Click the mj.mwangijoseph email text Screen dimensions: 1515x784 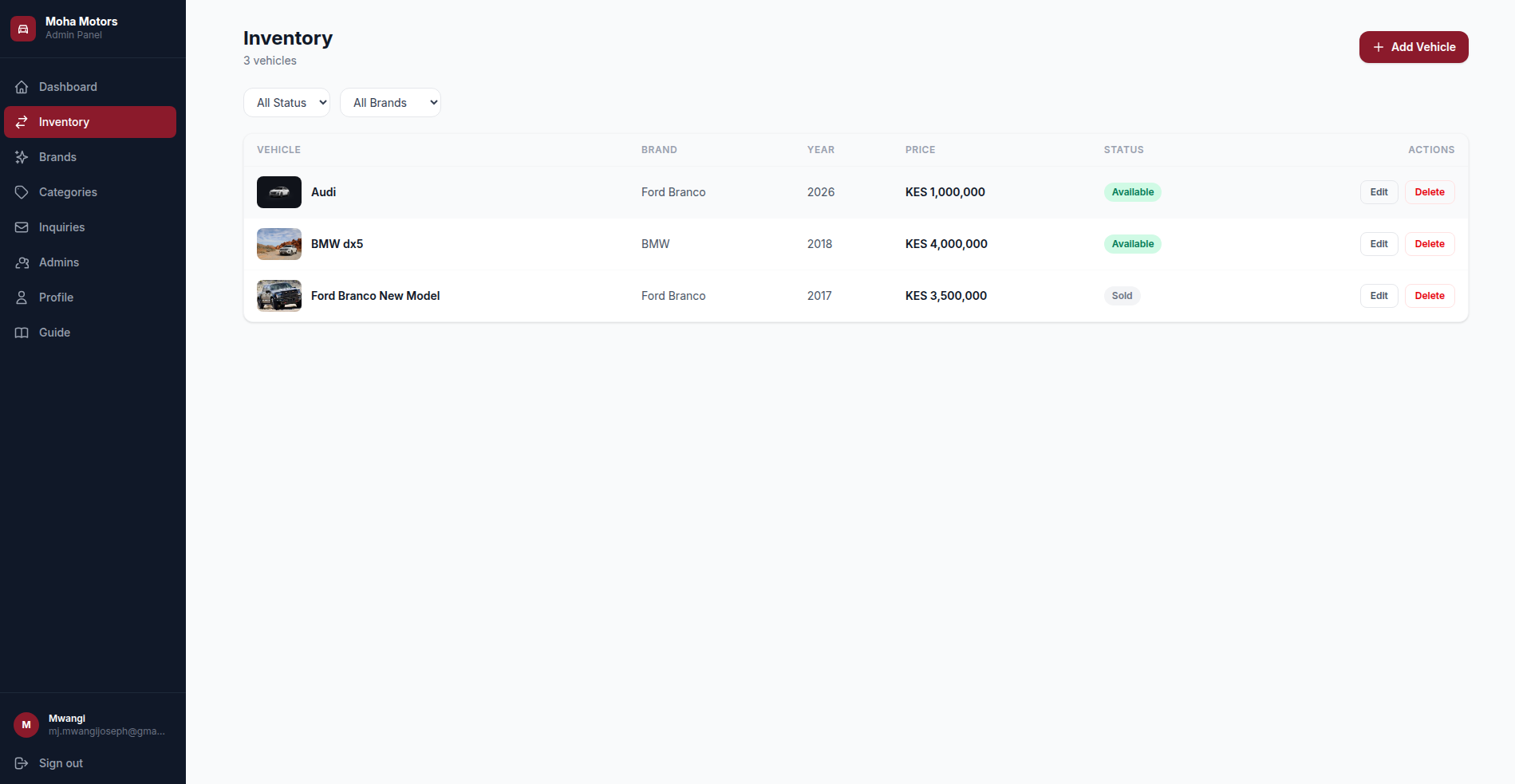pos(107,731)
